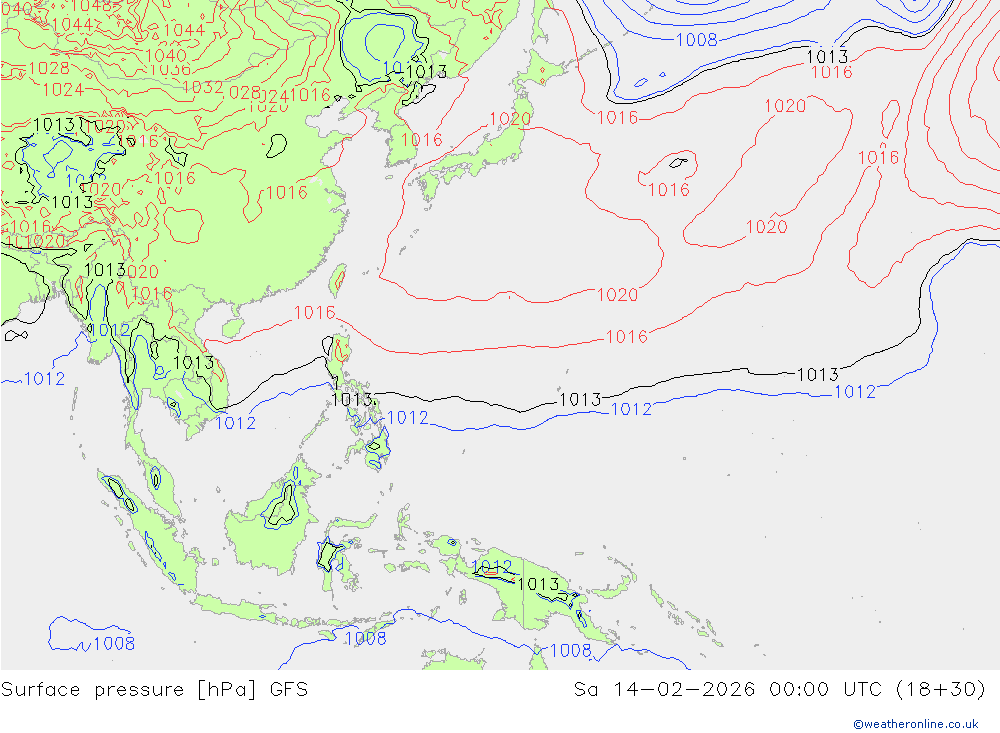The width and height of the screenshot is (1000, 733).
Task: Open the weatheronline.co.uk copyright link
Action: tap(915, 724)
